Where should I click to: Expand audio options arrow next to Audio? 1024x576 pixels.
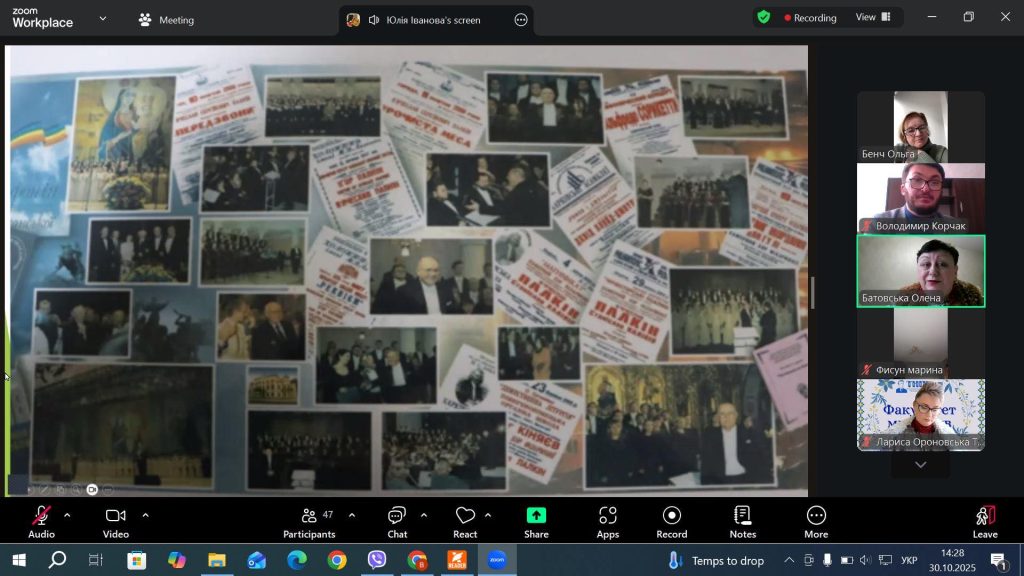pos(67,515)
